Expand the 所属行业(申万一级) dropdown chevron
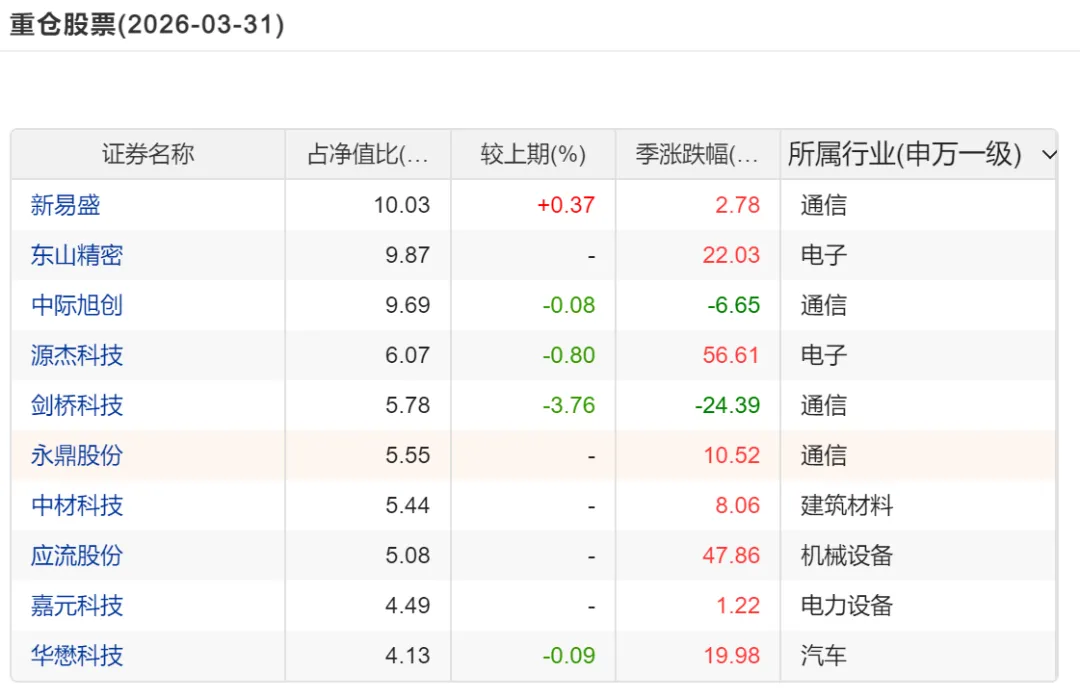Screen dimensions: 1080x698 1049,154
